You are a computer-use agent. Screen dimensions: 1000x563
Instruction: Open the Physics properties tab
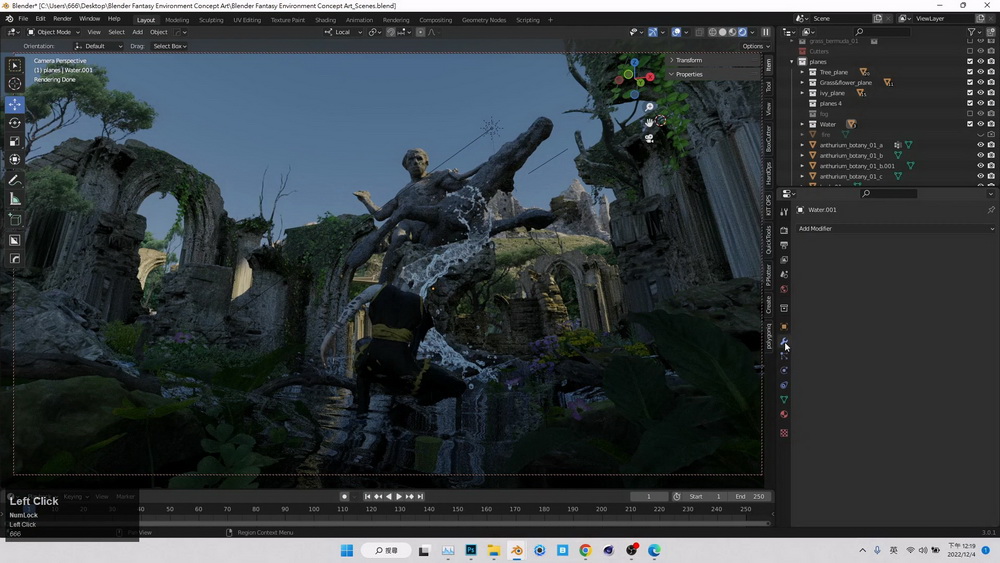[784, 370]
